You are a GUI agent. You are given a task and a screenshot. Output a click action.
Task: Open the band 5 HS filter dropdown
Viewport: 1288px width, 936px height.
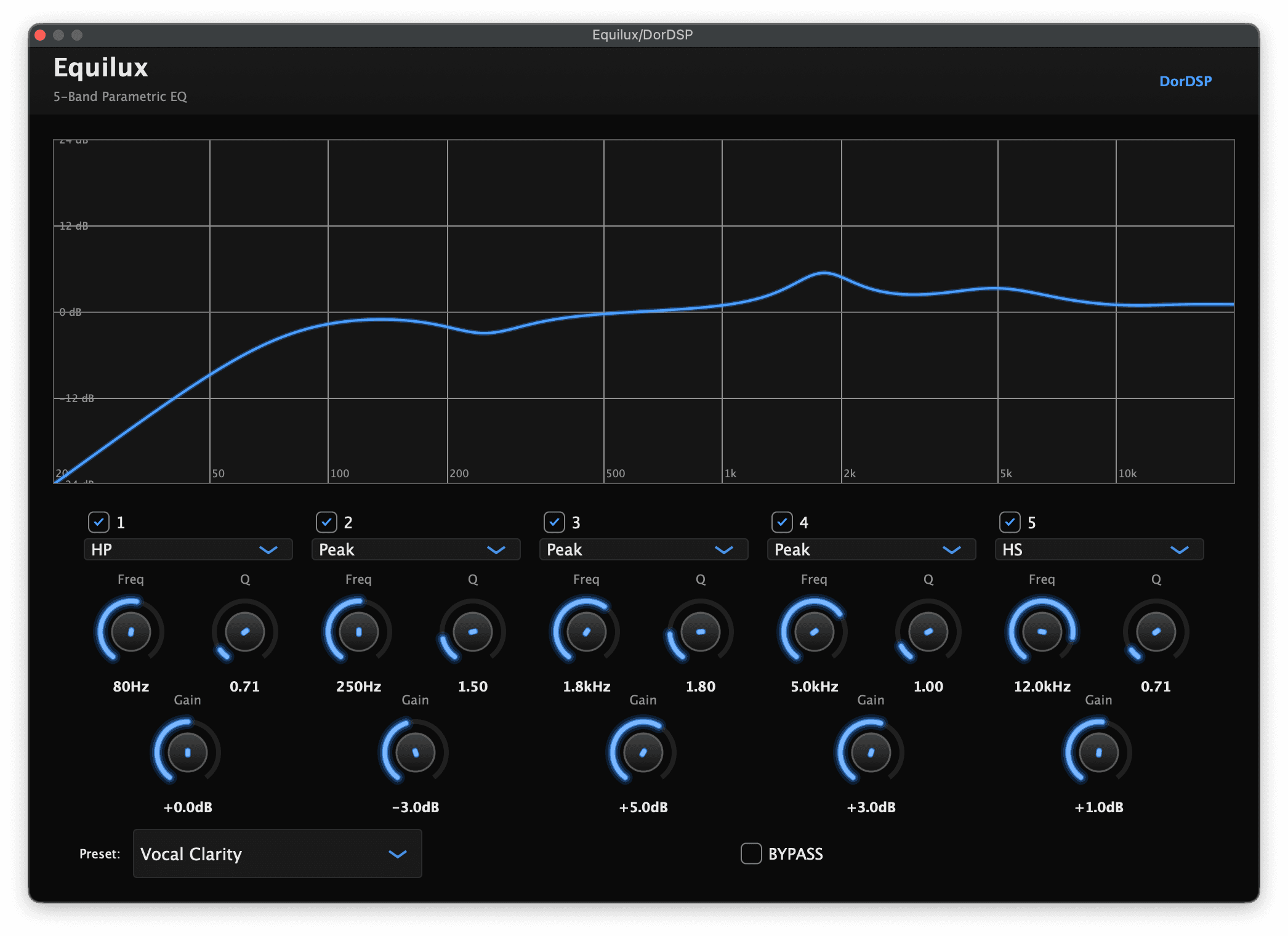(x=1099, y=549)
